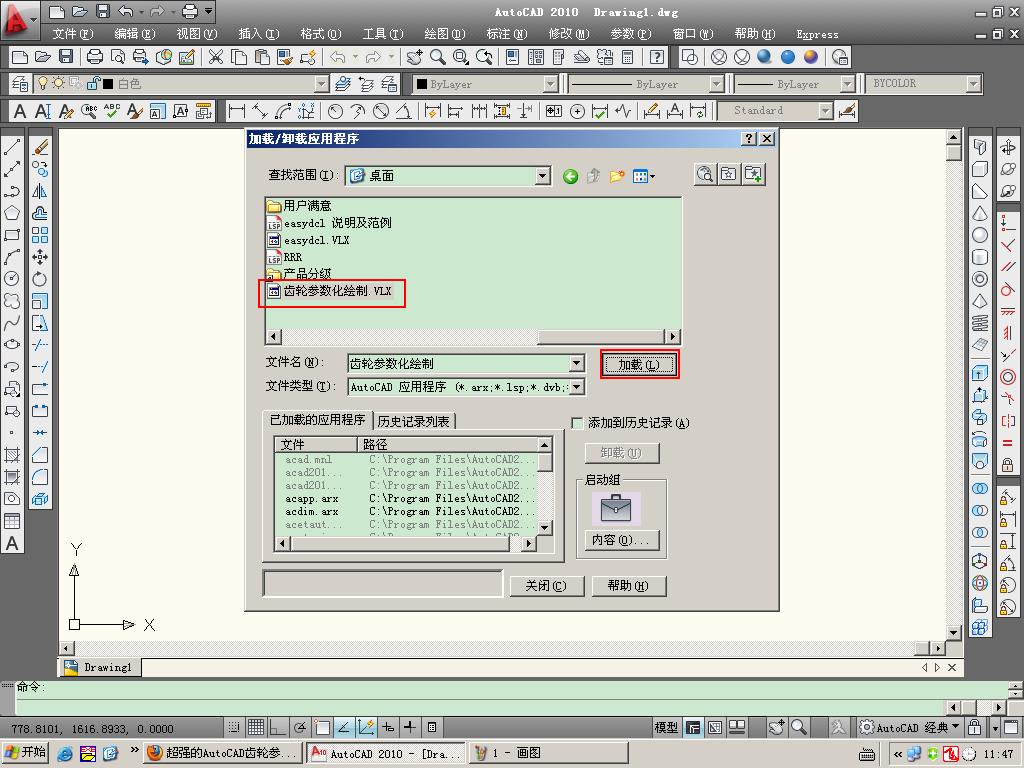This screenshot has height=768, width=1024.
Task: Toggle Lineweight display in status bar
Action: (410, 727)
